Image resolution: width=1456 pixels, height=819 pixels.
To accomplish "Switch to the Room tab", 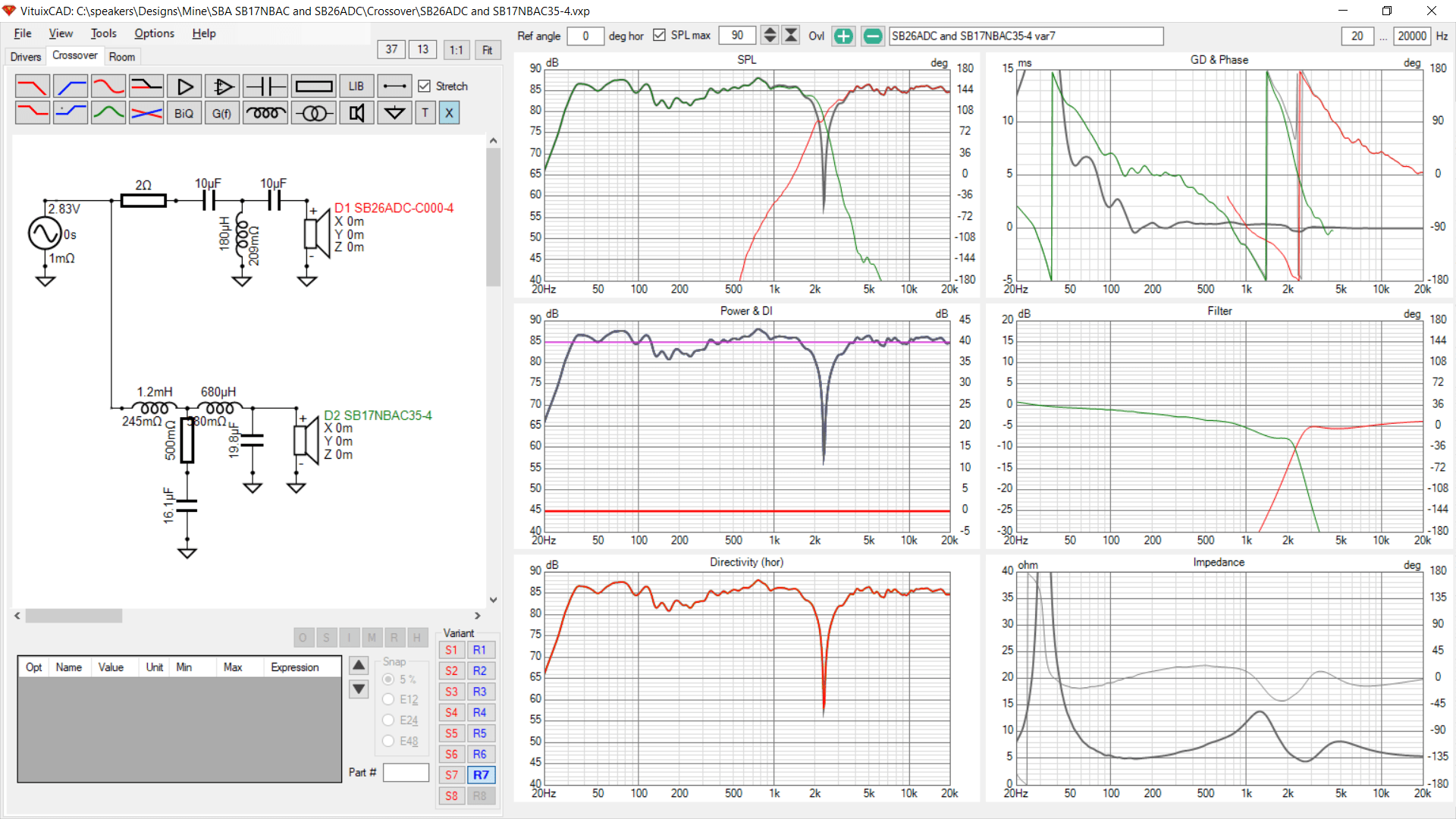I will (x=122, y=57).
